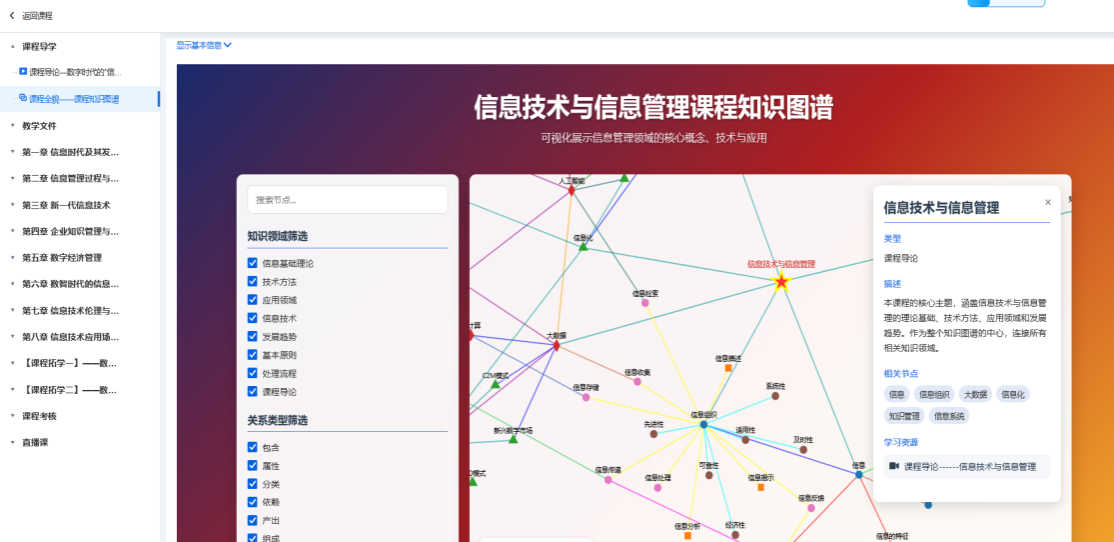Click the orange square 信息描述 node
1114x542 pixels.
729,368
